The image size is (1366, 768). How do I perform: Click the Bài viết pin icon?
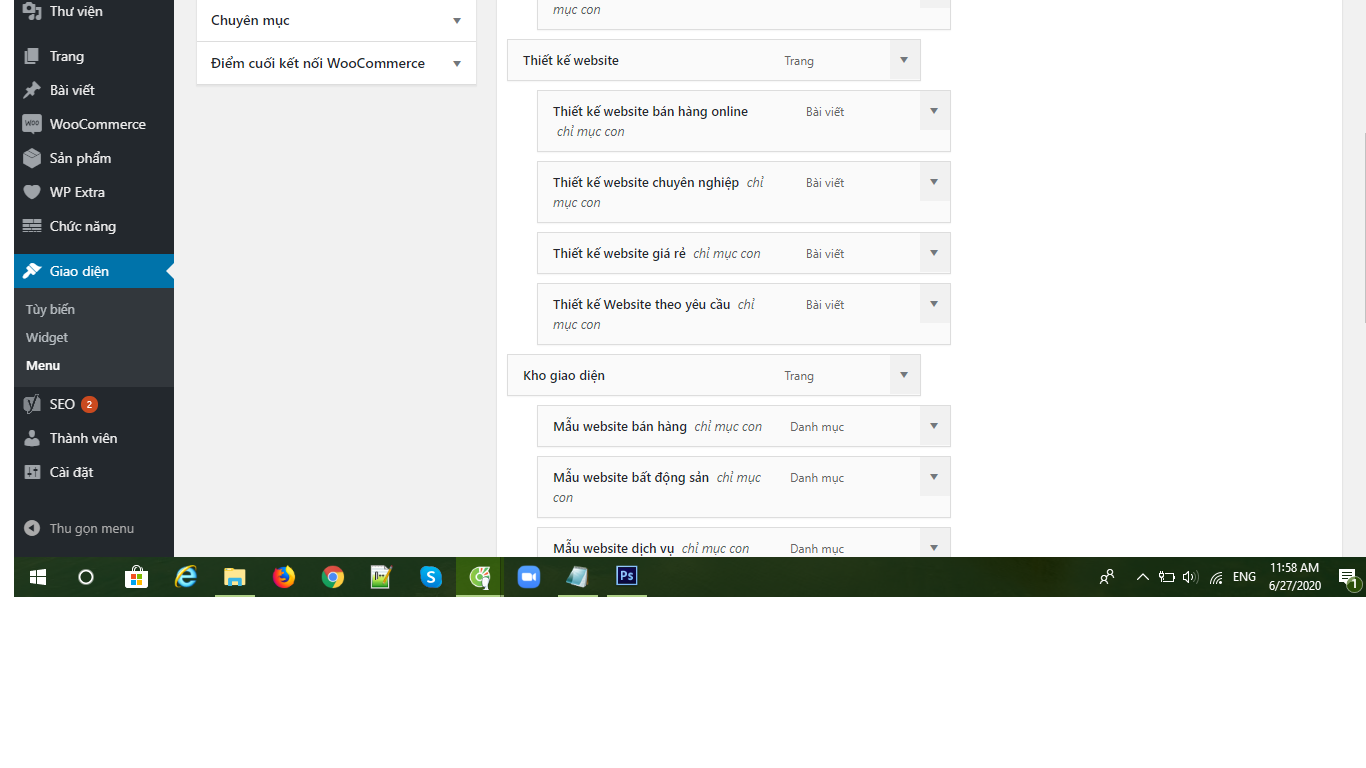(32, 90)
